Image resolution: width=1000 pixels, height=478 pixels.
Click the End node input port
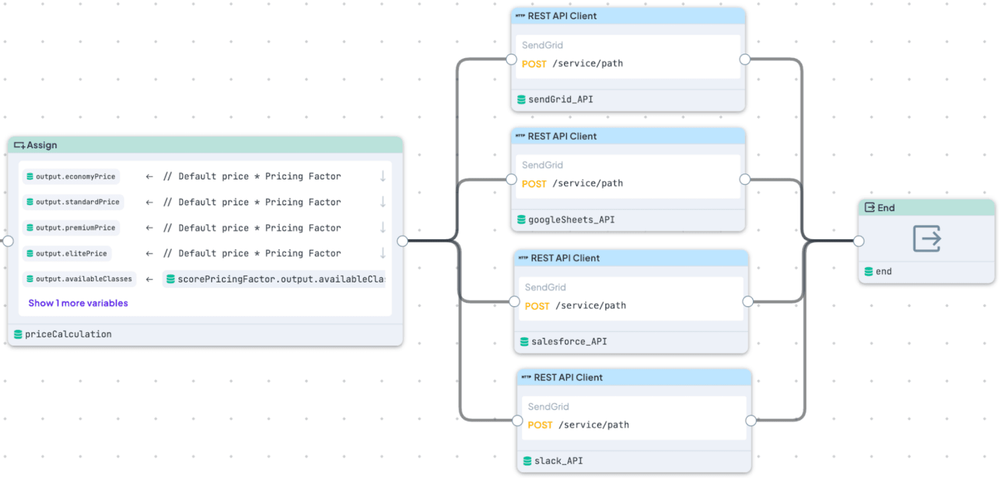[858, 241]
